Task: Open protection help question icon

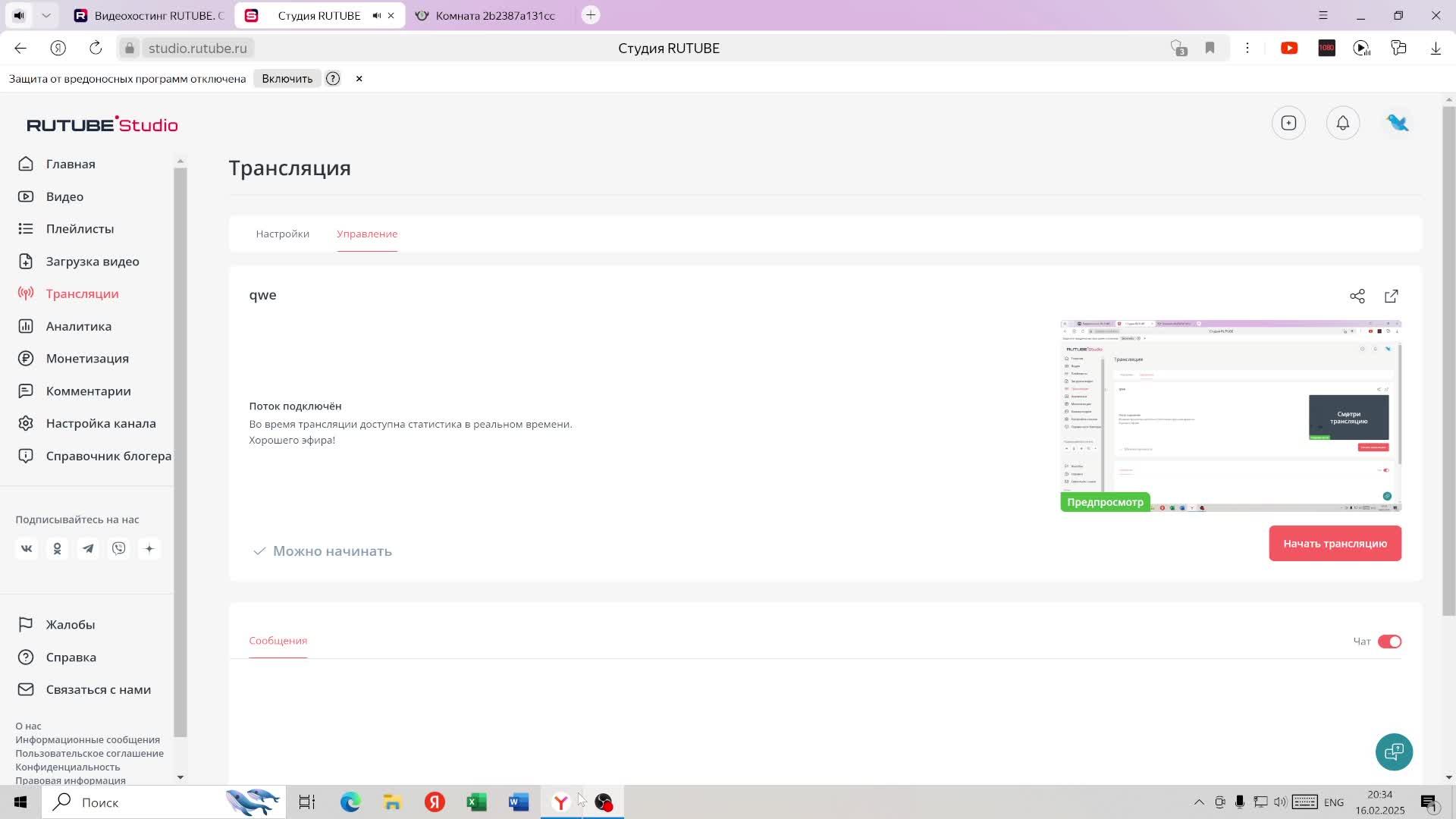Action: click(x=332, y=79)
